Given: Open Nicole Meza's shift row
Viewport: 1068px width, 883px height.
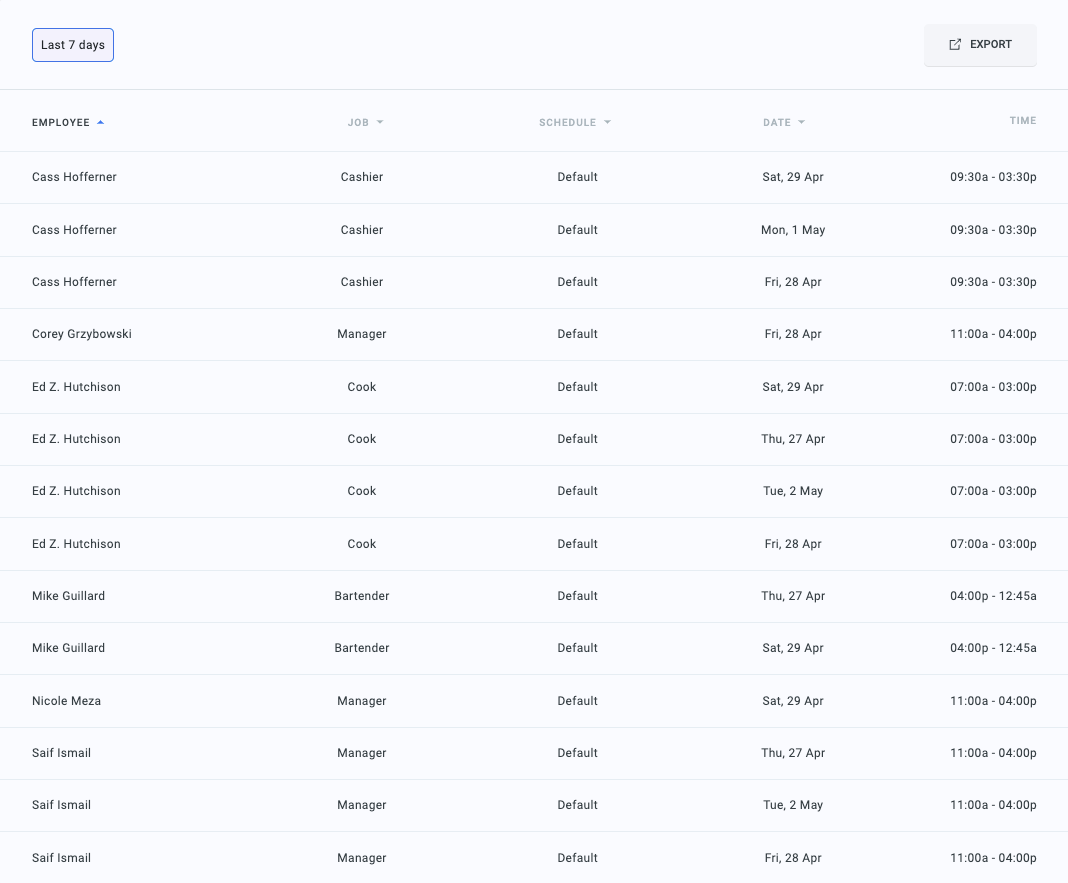Looking at the screenshot, I should tap(66, 701).
